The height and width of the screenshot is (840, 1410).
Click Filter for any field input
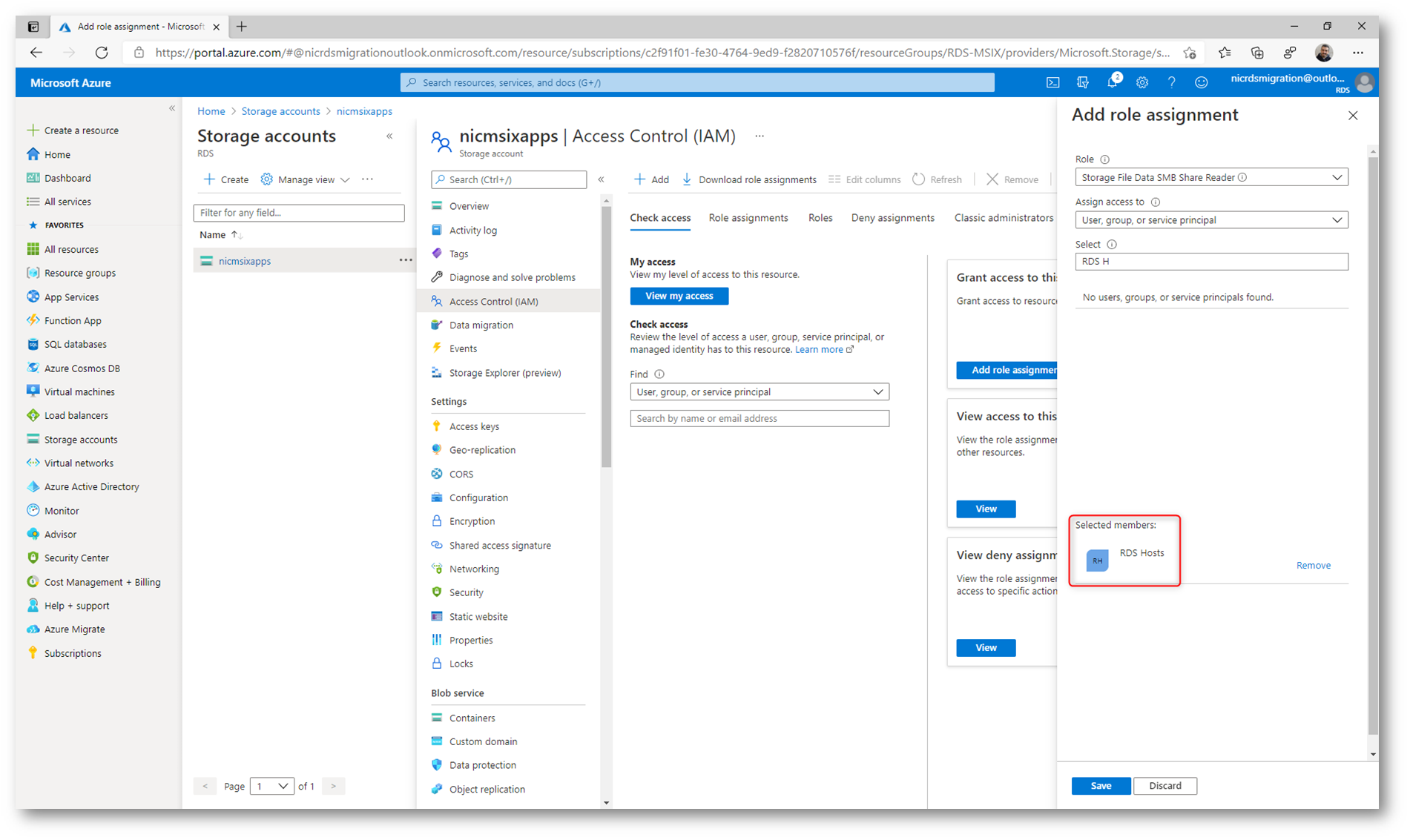299,213
